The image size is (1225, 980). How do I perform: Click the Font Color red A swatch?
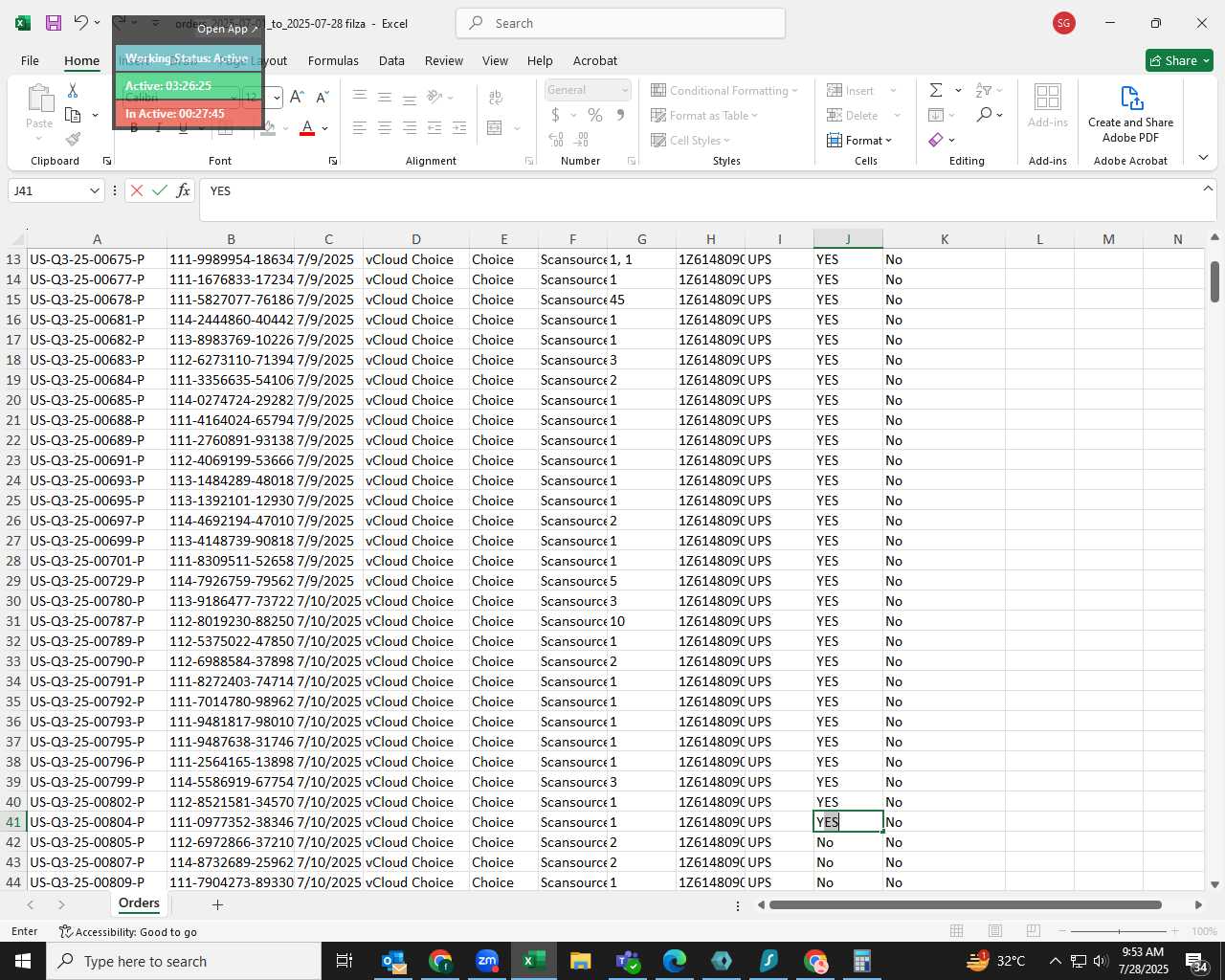pos(307,128)
